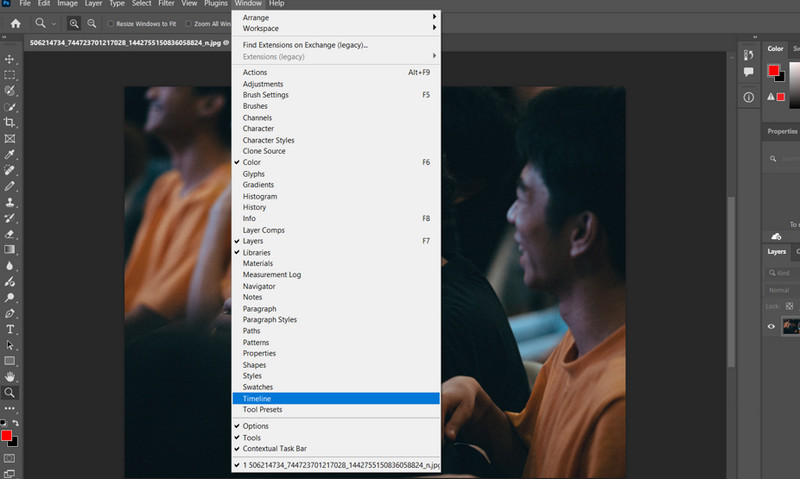This screenshot has width=800, height=479.
Task: Open the Normal blend mode dropdown
Action: [782, 290]
